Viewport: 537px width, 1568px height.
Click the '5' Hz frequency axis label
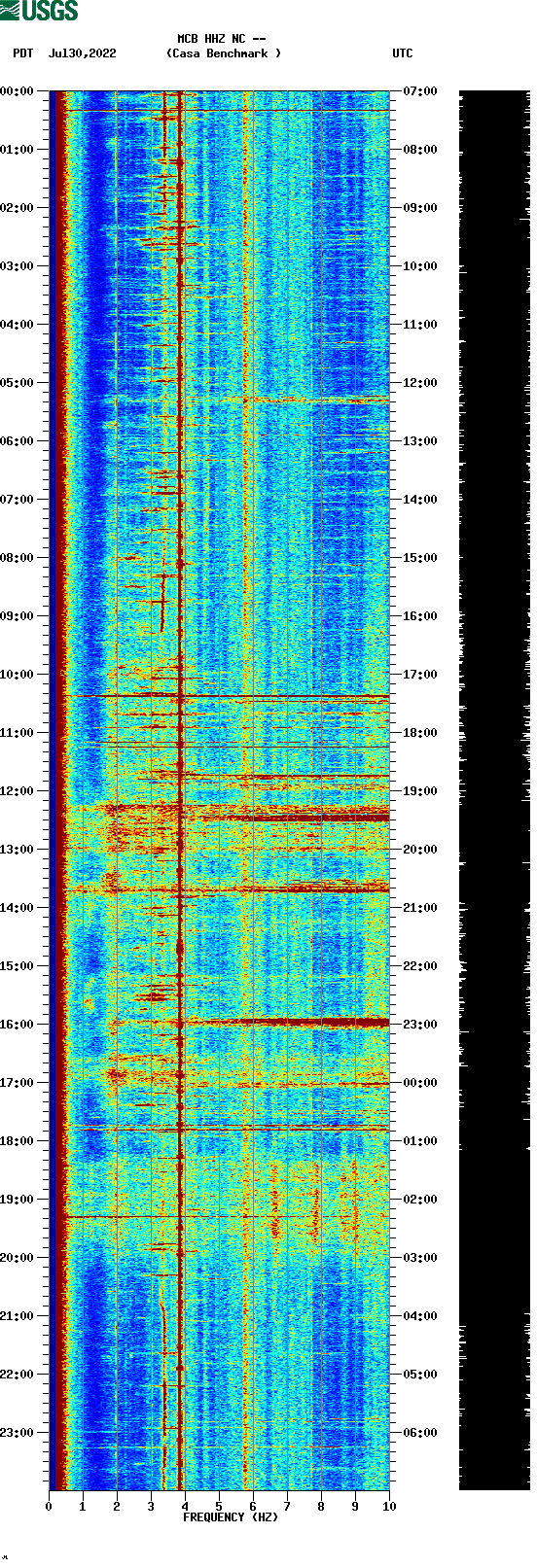pyautogui.click(x=219, y=1507)
